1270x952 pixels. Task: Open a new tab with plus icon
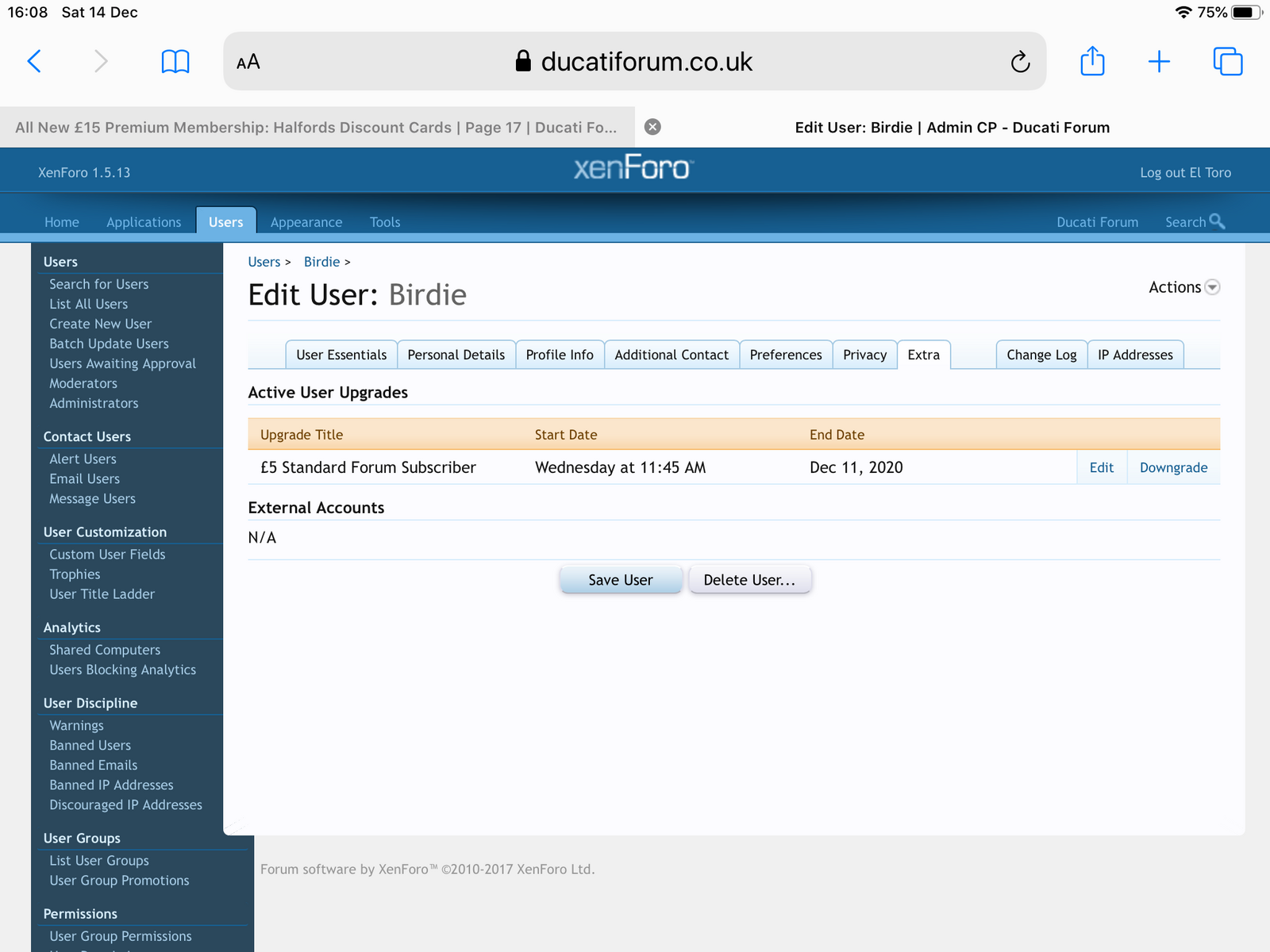(1159, 61)
